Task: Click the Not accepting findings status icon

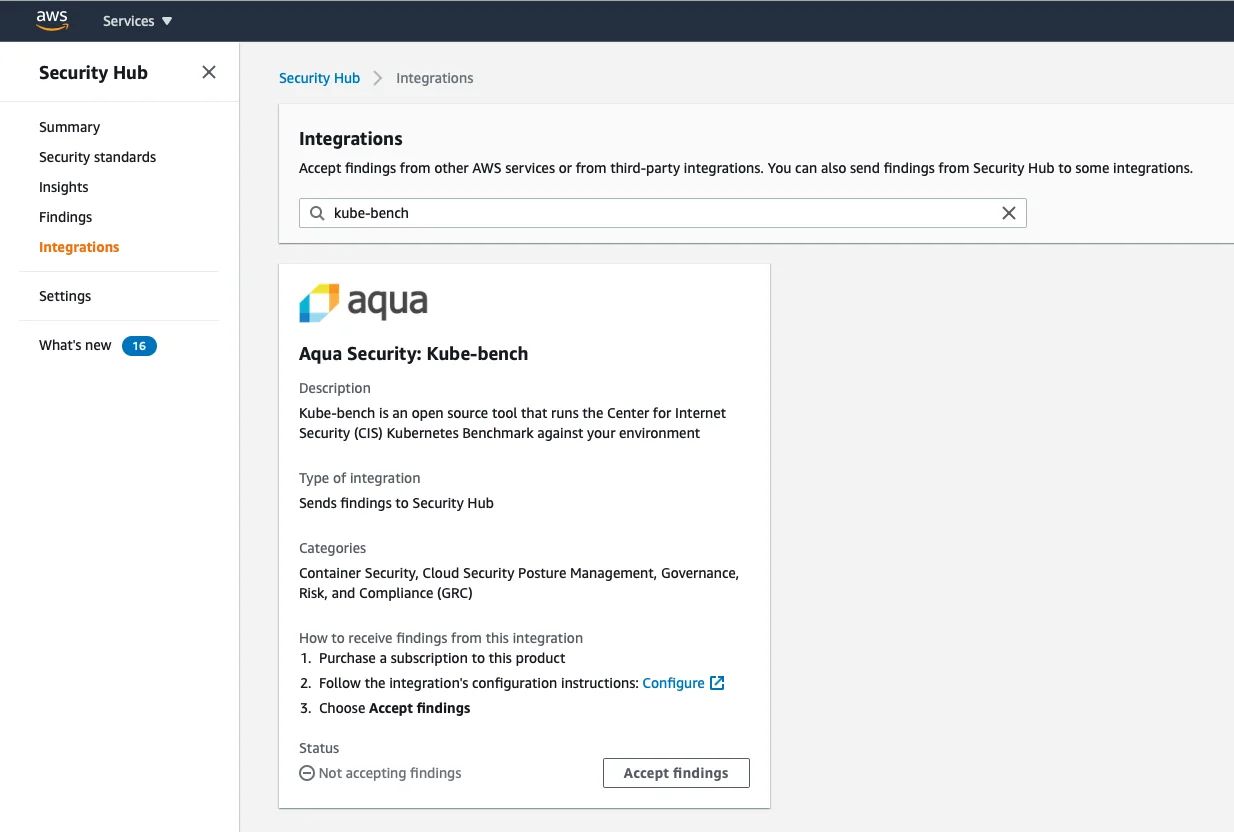Action: 306,772
